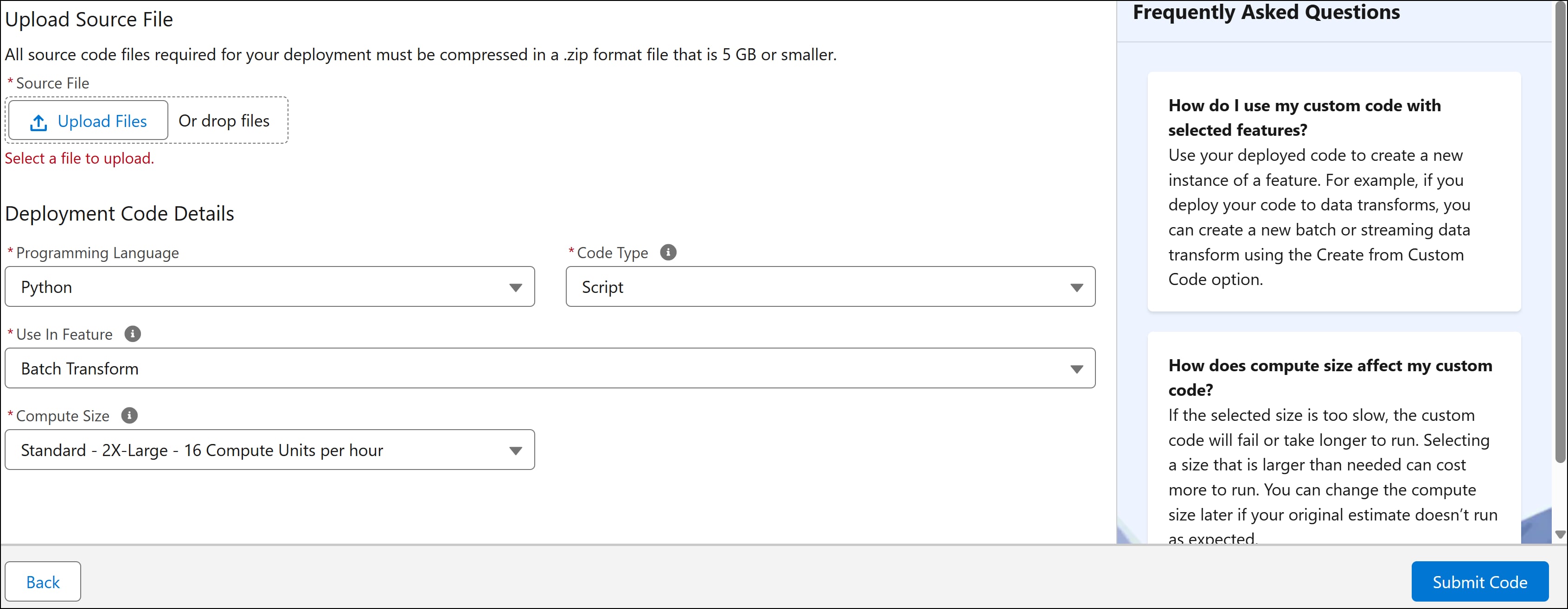Click the upload icon inside Upload Files button
This screenshot has width=1568, height=609.
(38, 121)
